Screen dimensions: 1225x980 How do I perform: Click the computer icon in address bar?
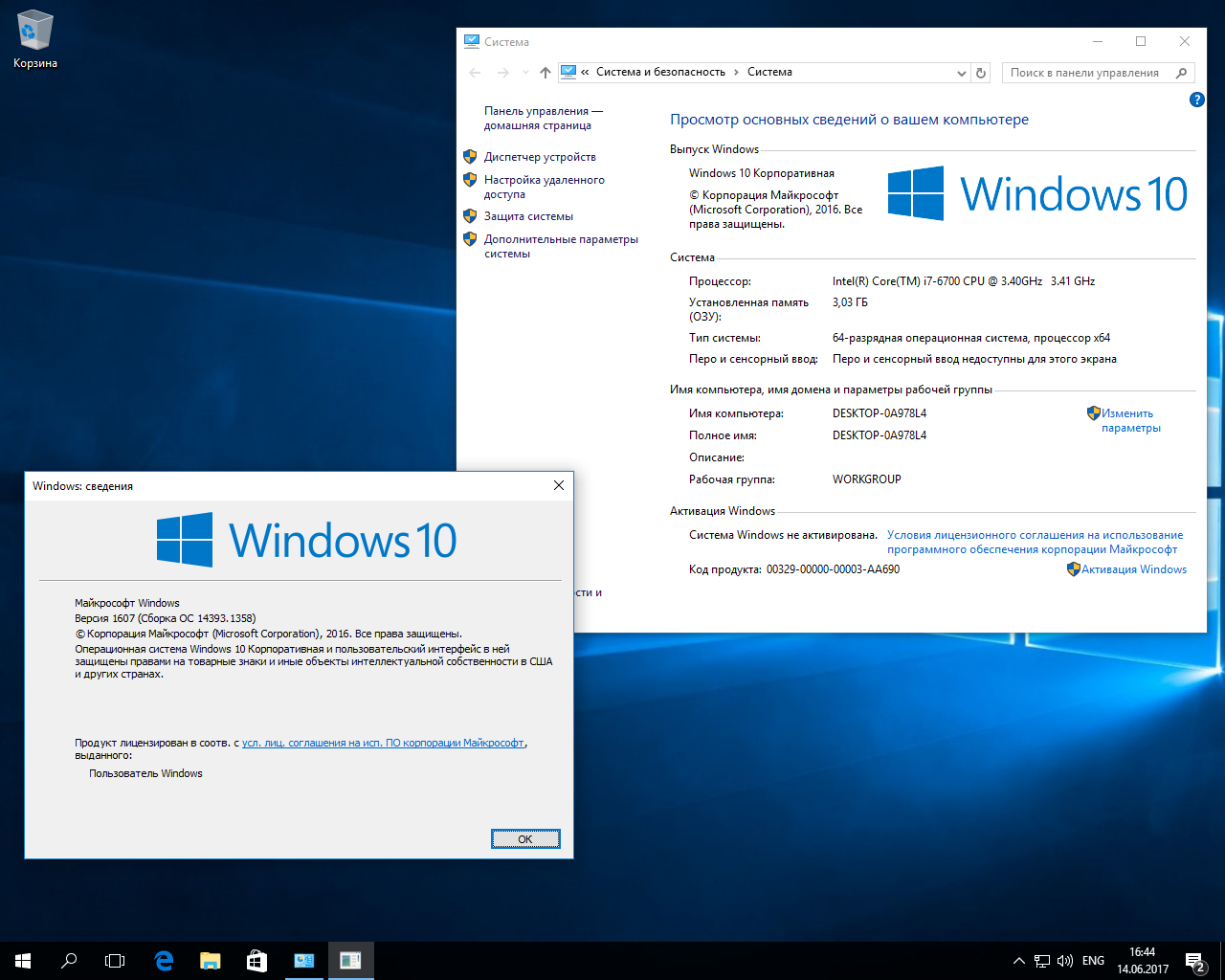(568, 72)
